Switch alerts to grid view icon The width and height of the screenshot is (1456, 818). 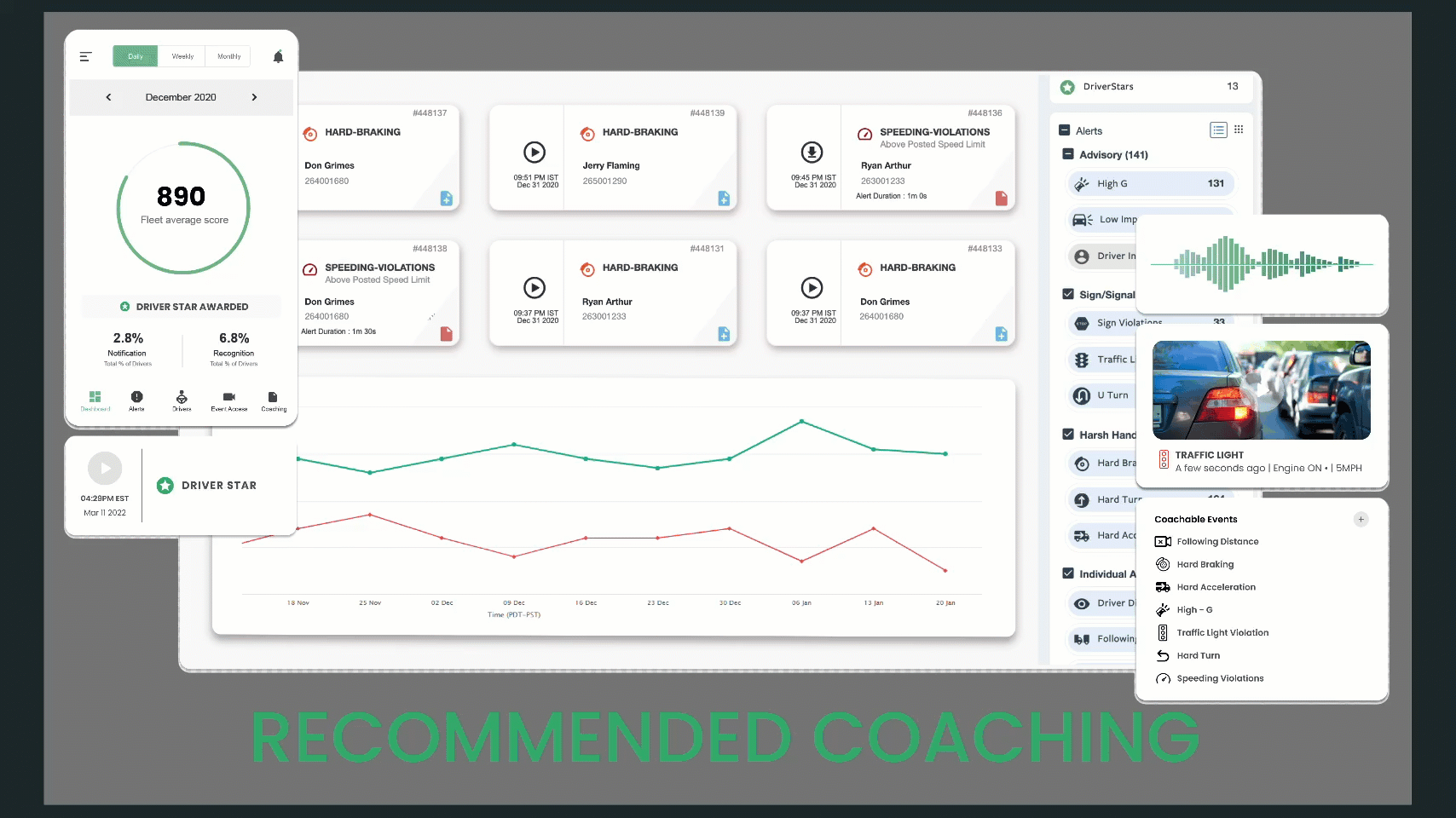(x=1239, y=130)
